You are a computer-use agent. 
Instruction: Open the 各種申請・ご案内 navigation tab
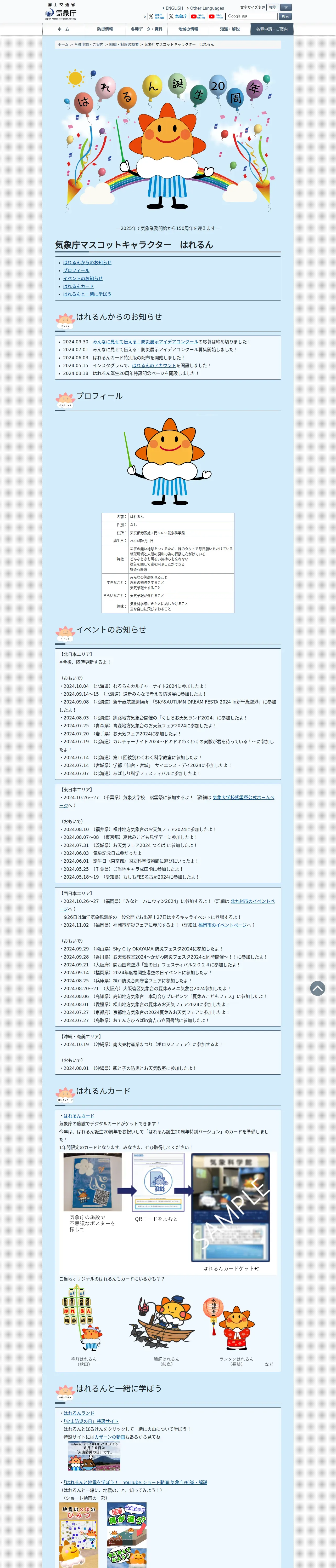(271, 29)
